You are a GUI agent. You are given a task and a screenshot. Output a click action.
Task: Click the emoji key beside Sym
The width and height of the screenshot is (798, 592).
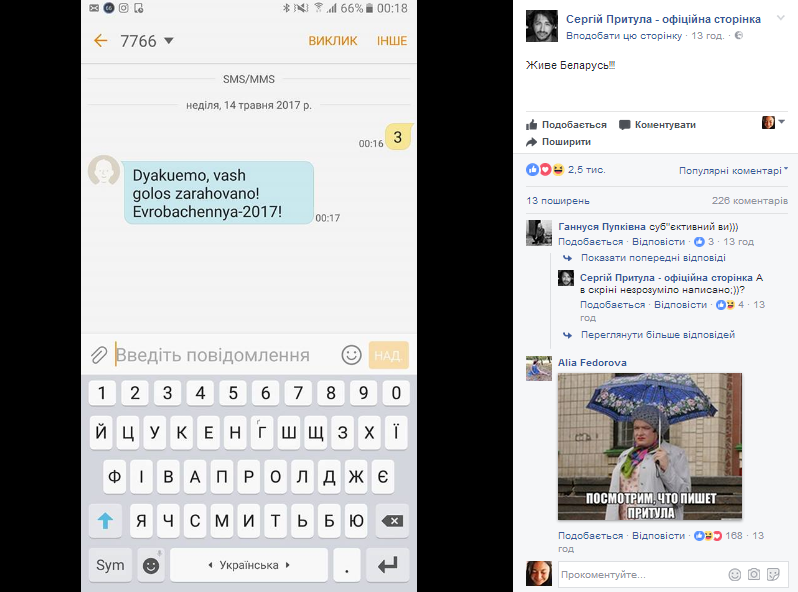pyautogui.click(x=151, y=565)
